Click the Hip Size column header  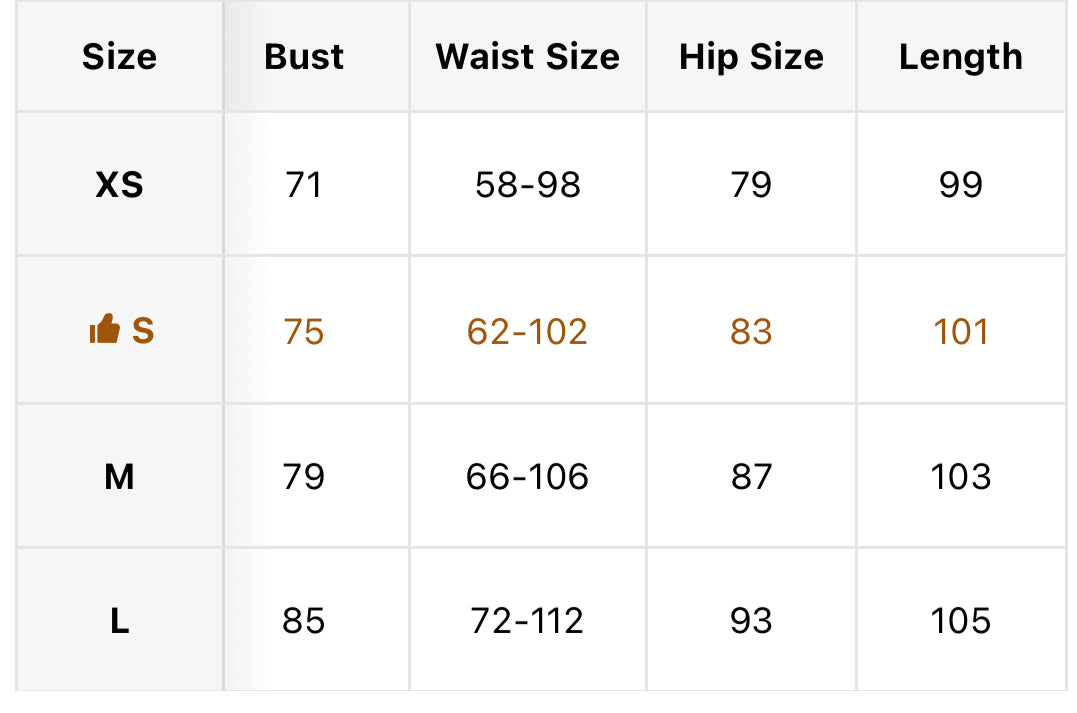(751, 56)
